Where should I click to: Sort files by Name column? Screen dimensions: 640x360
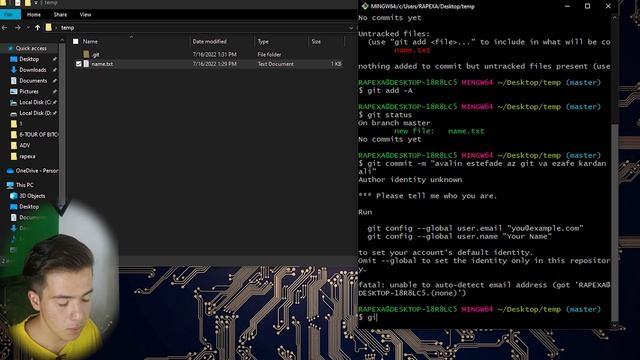[90, 41]
